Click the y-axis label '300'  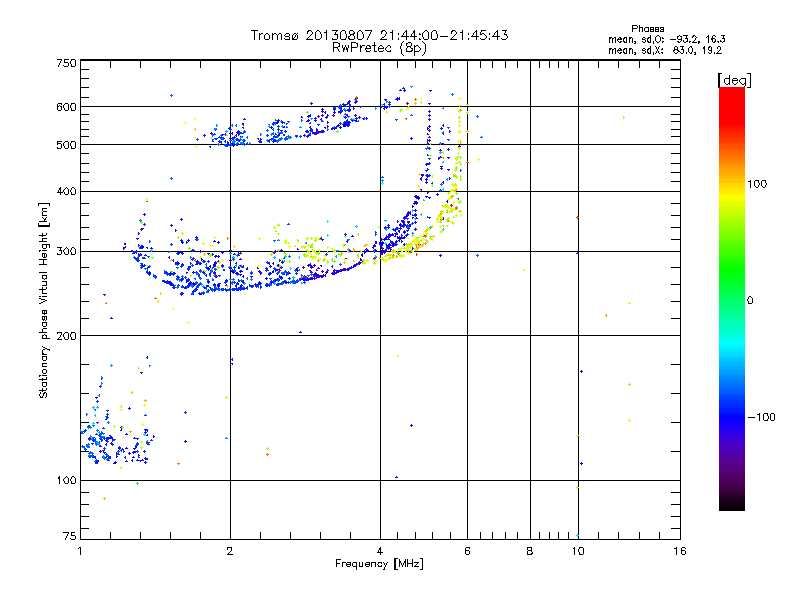[x=66, y=251]
